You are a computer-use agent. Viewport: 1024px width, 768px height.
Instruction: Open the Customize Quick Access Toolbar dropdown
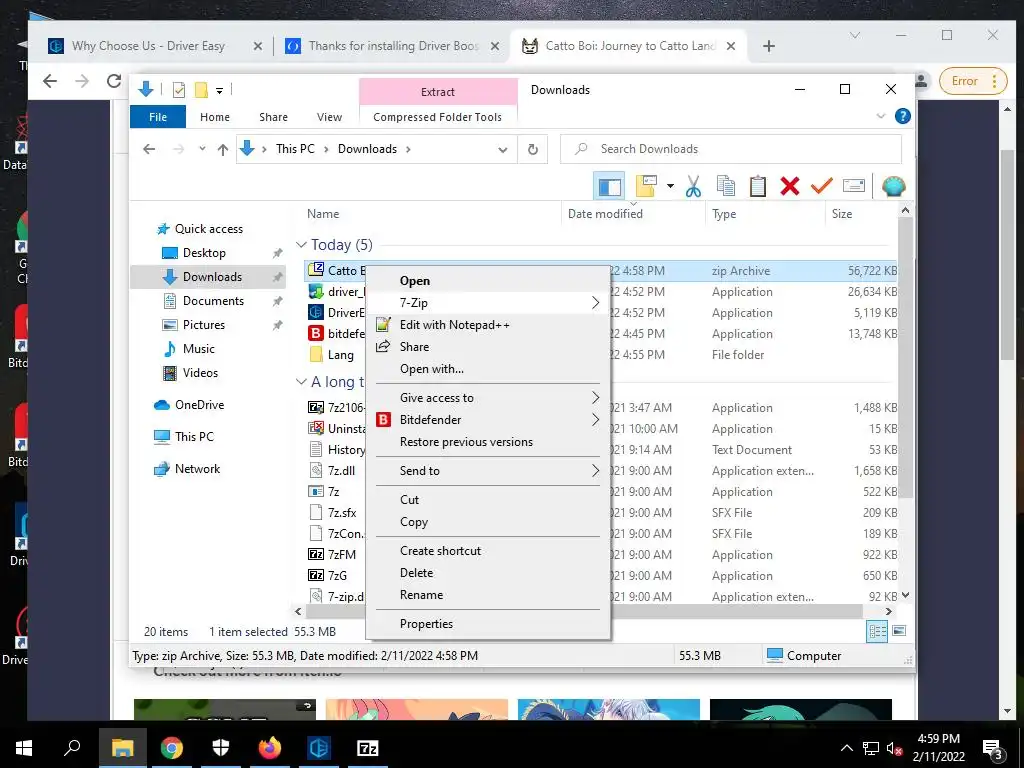[x=219, y=91]
